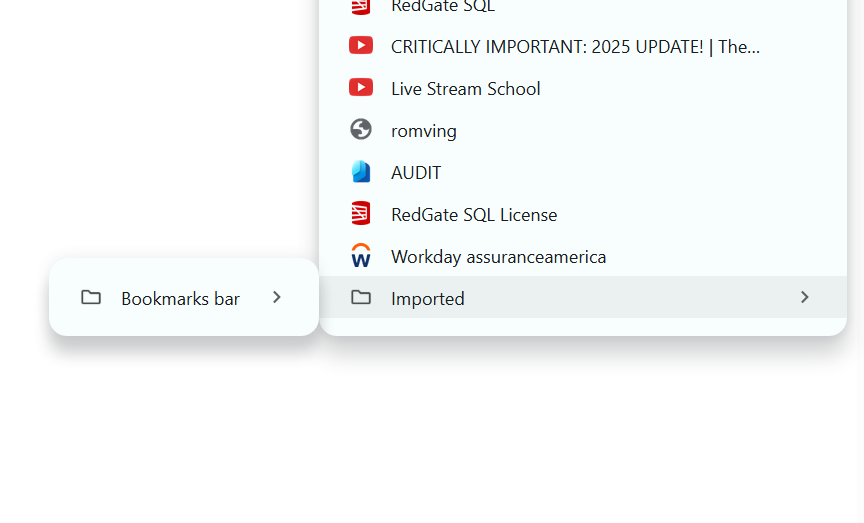Open the AUDIT bookmark
The height and width of the screenshot is (523, 864).
[583, 172]
